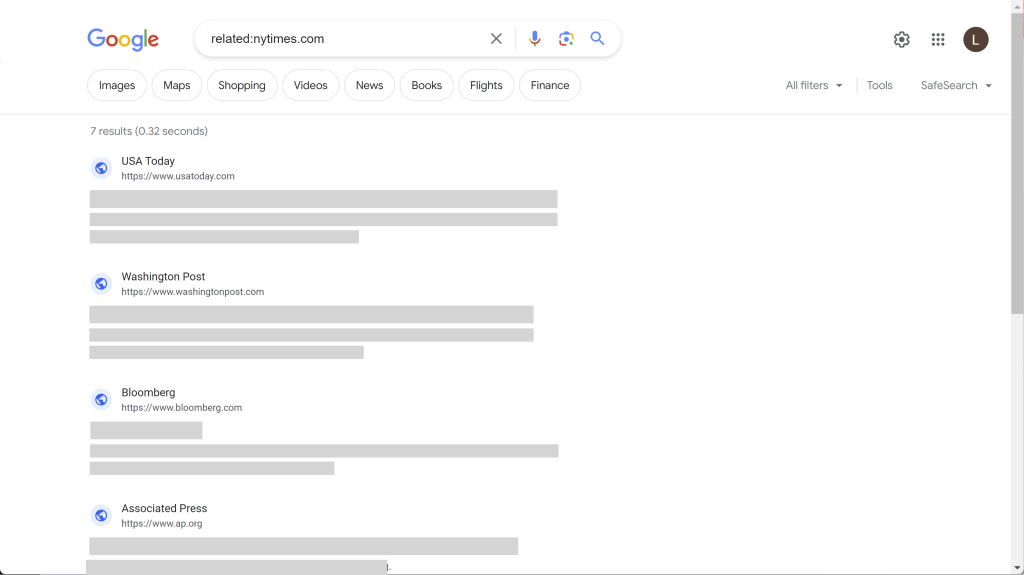
Task: Start voice search with microphone icon
Action: coord(534,39)
